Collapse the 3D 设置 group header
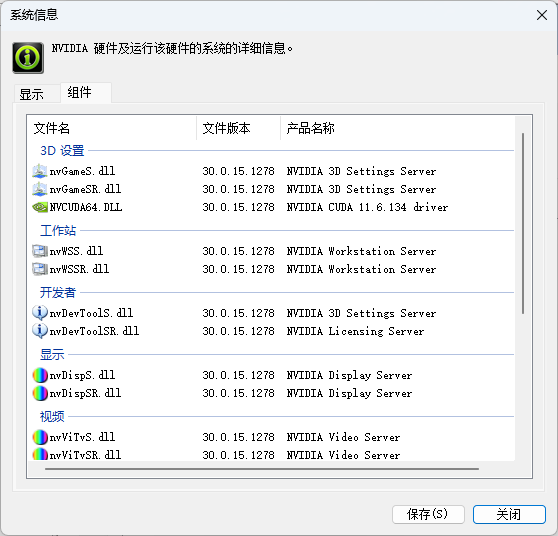 click(62, 151)
